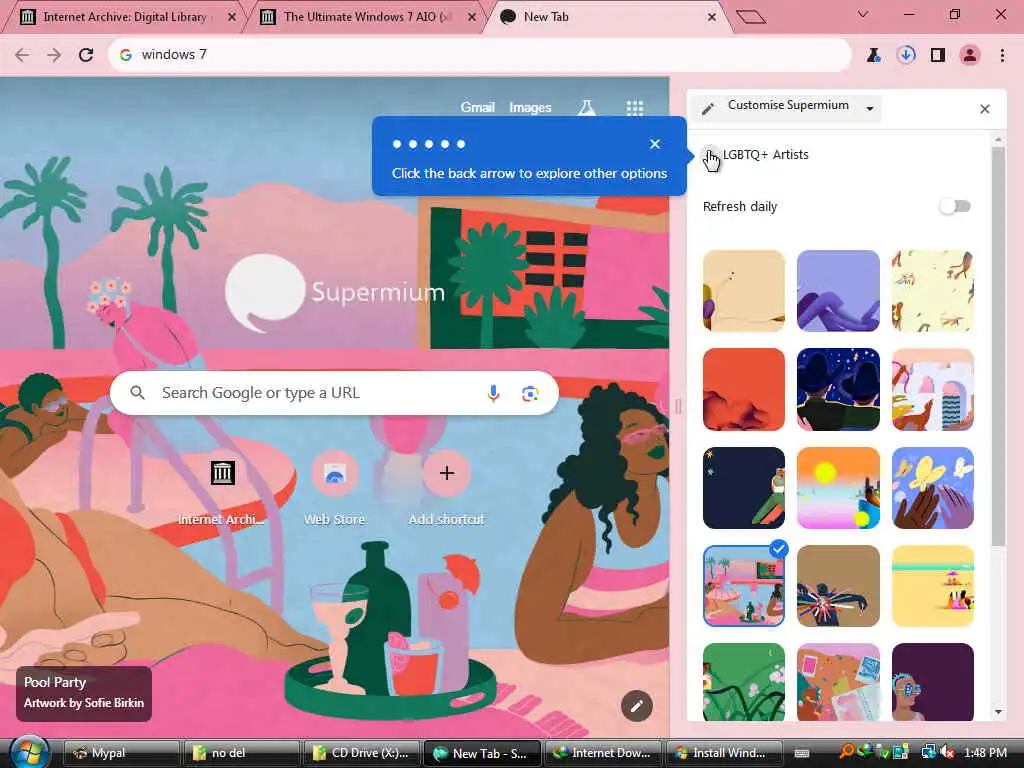Toggle the side panel icon in toolbar
This screenshot has height=768, width=1024.
[938, 55]
